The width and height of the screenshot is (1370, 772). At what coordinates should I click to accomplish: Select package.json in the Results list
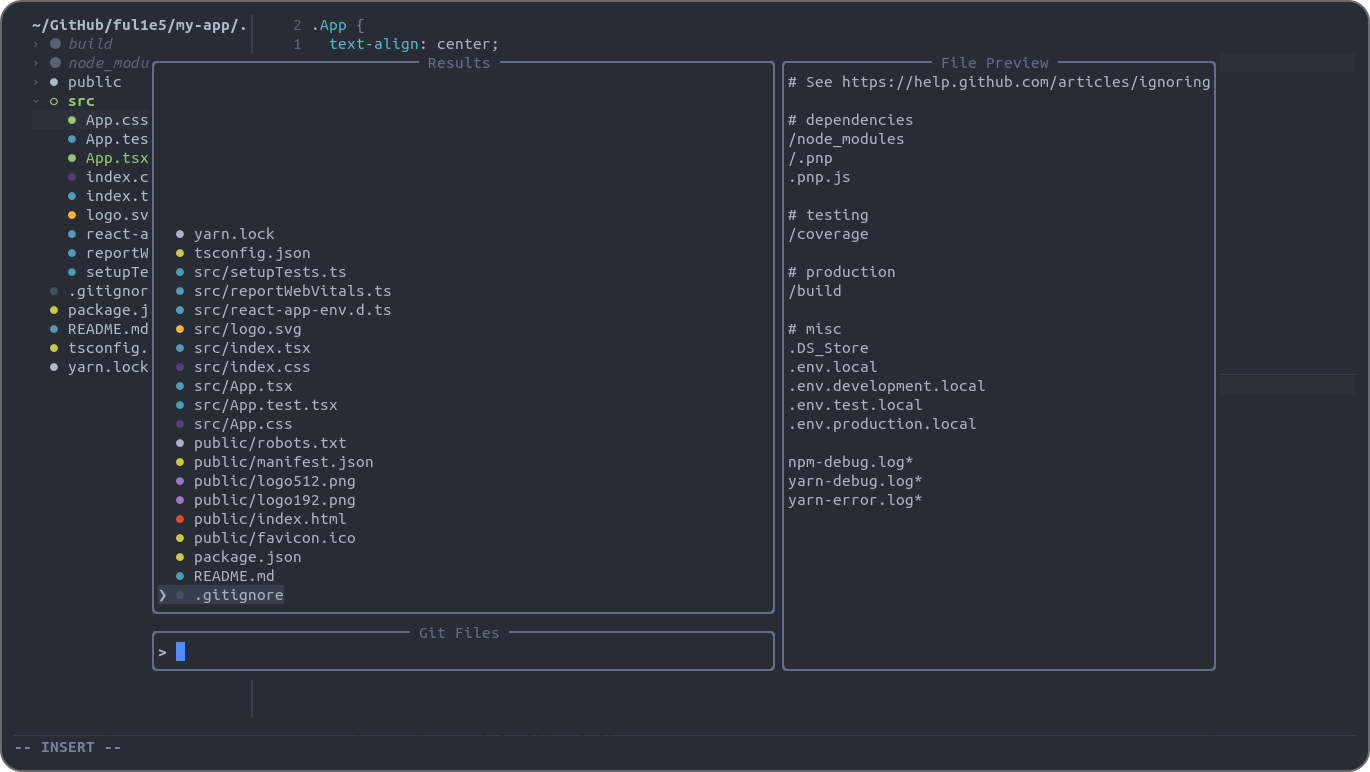[x=247, y=557]
